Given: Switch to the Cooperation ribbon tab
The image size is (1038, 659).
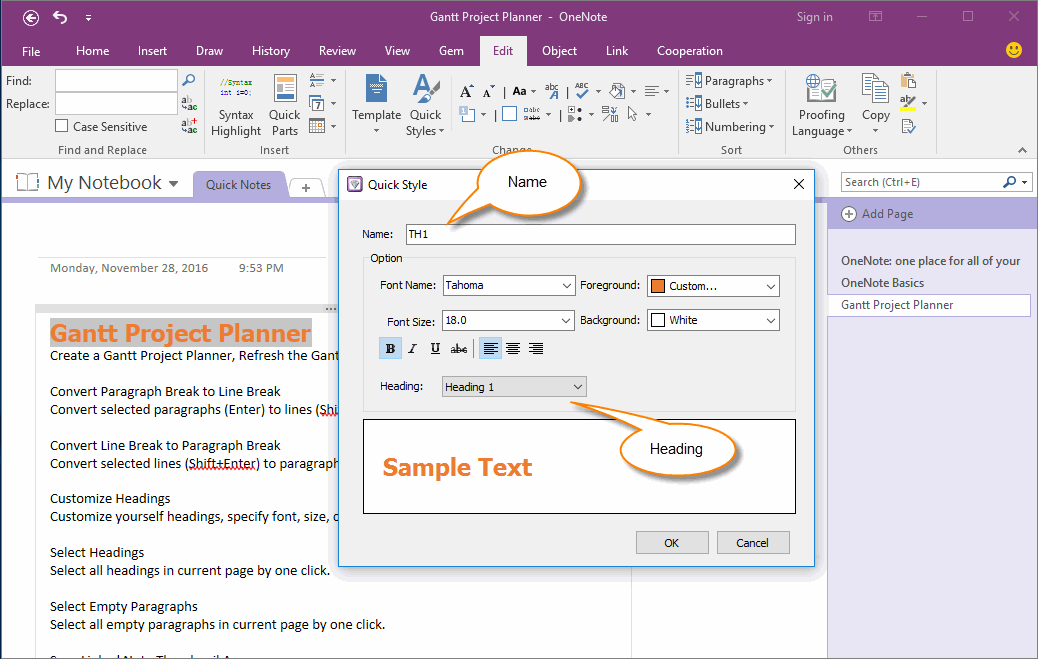Looking at the screenshot, I should point(690,51).
